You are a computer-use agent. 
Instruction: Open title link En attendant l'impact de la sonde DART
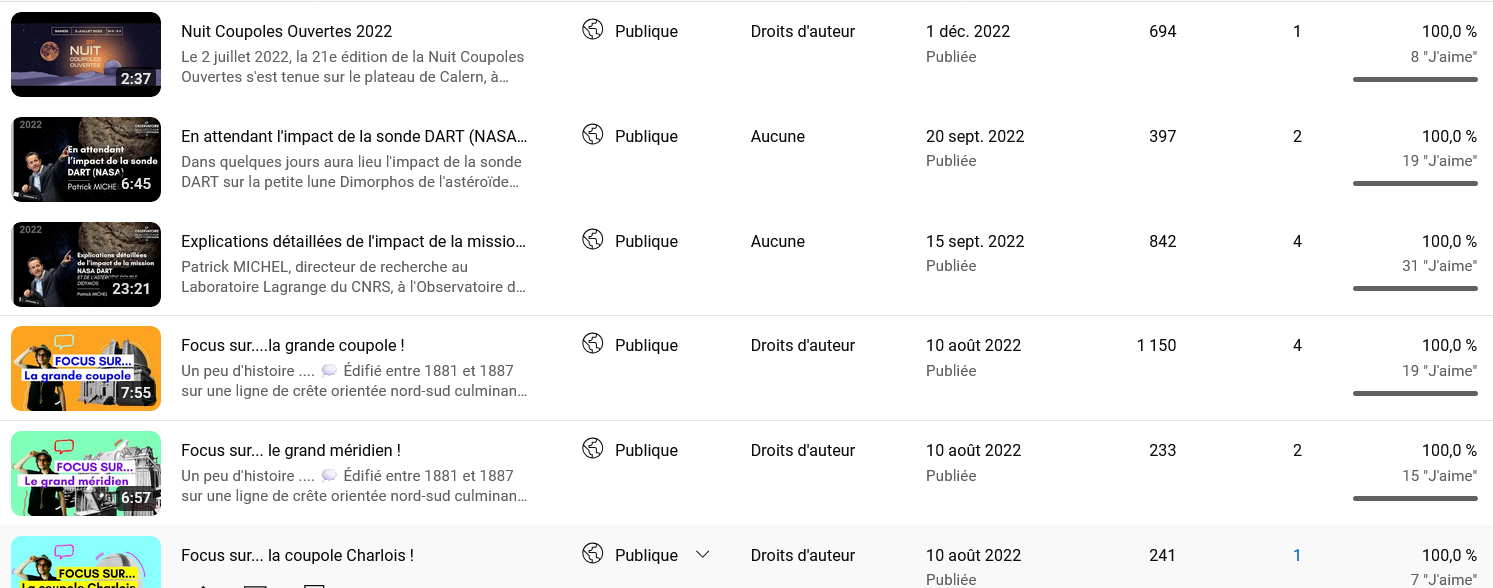(354, 137)
